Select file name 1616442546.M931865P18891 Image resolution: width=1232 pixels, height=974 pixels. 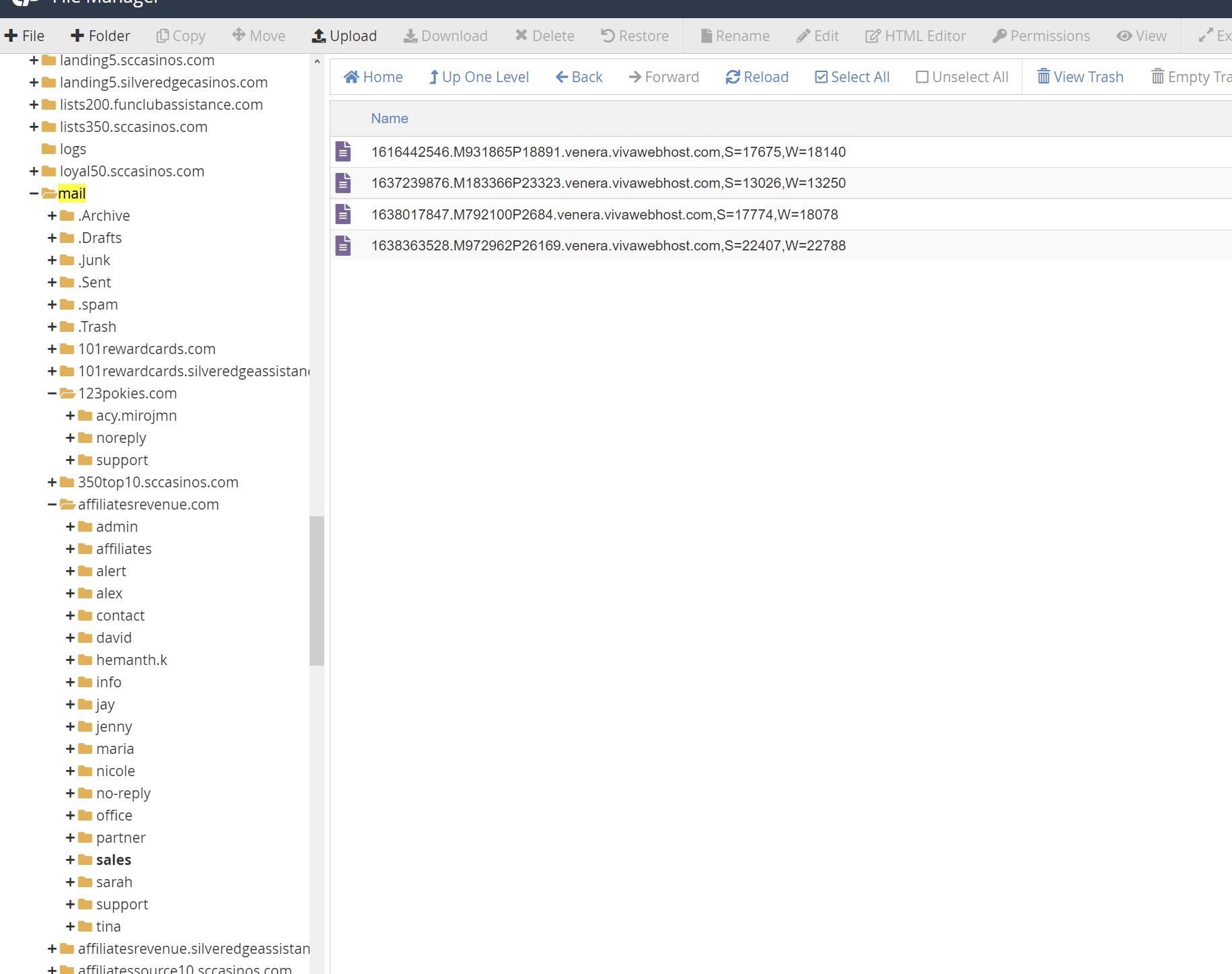tap(608, 152)
